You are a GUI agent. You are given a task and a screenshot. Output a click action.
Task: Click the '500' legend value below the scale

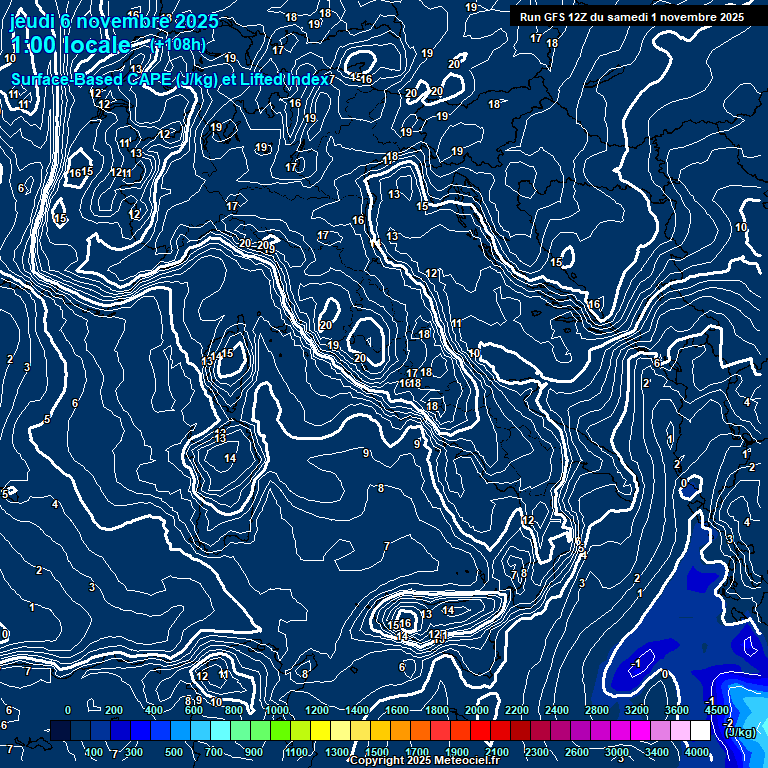[174, 752]
